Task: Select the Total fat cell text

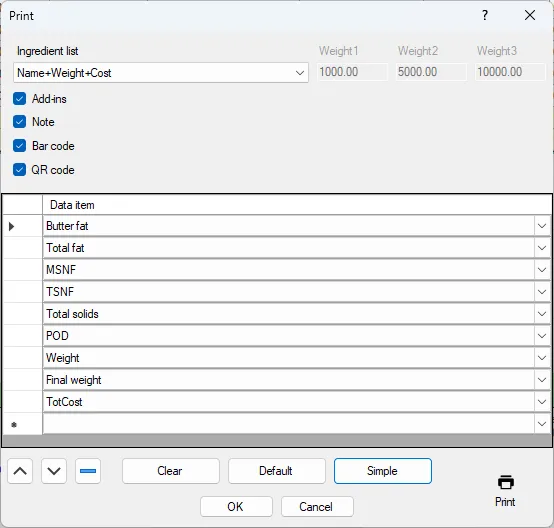Action: tap(65, 248)
